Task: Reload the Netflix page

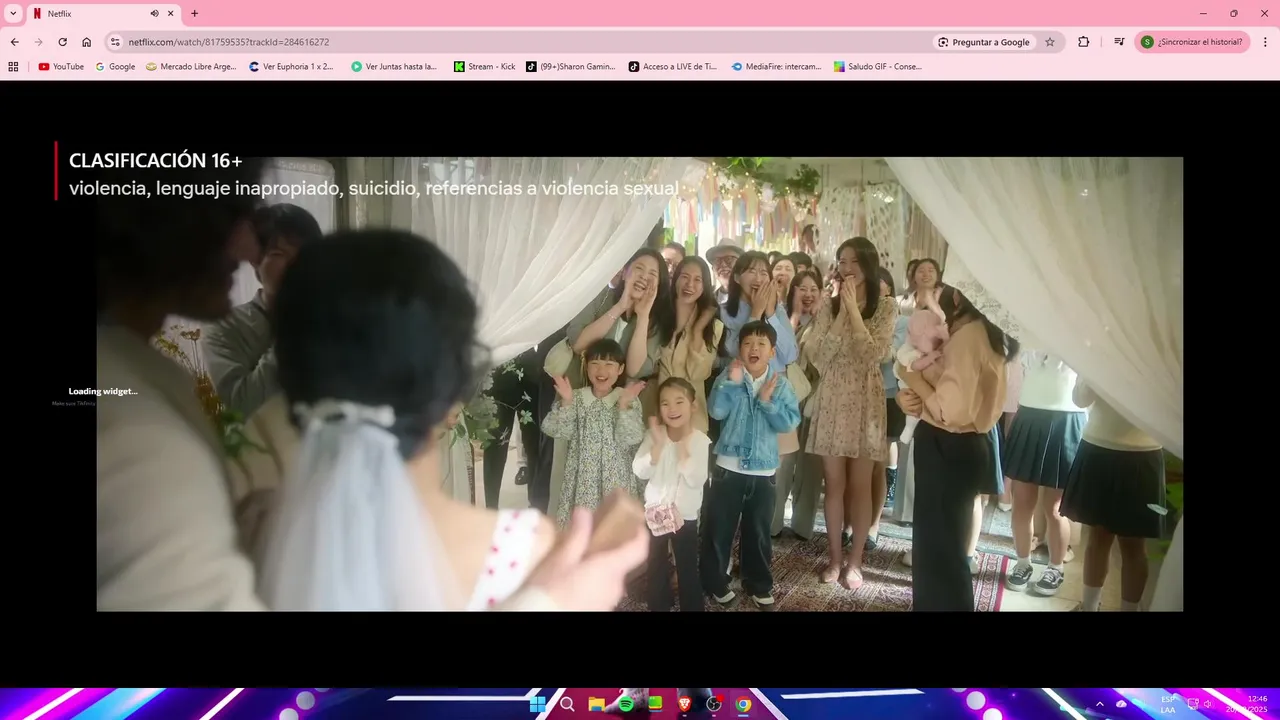Action: click(62, 42)
